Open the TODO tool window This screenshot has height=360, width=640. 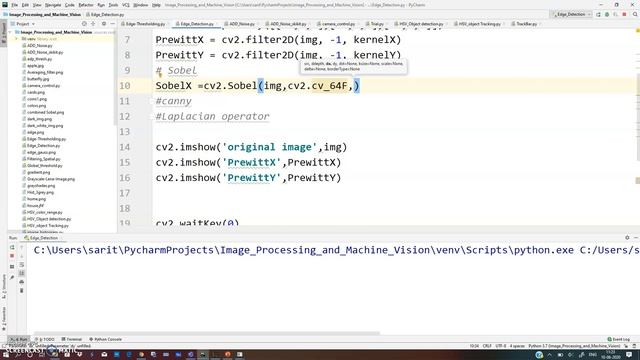45,339
